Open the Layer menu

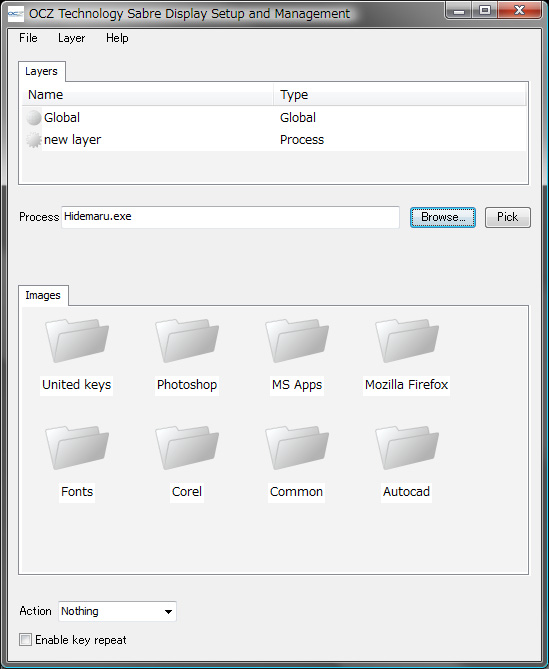[72, 38]
